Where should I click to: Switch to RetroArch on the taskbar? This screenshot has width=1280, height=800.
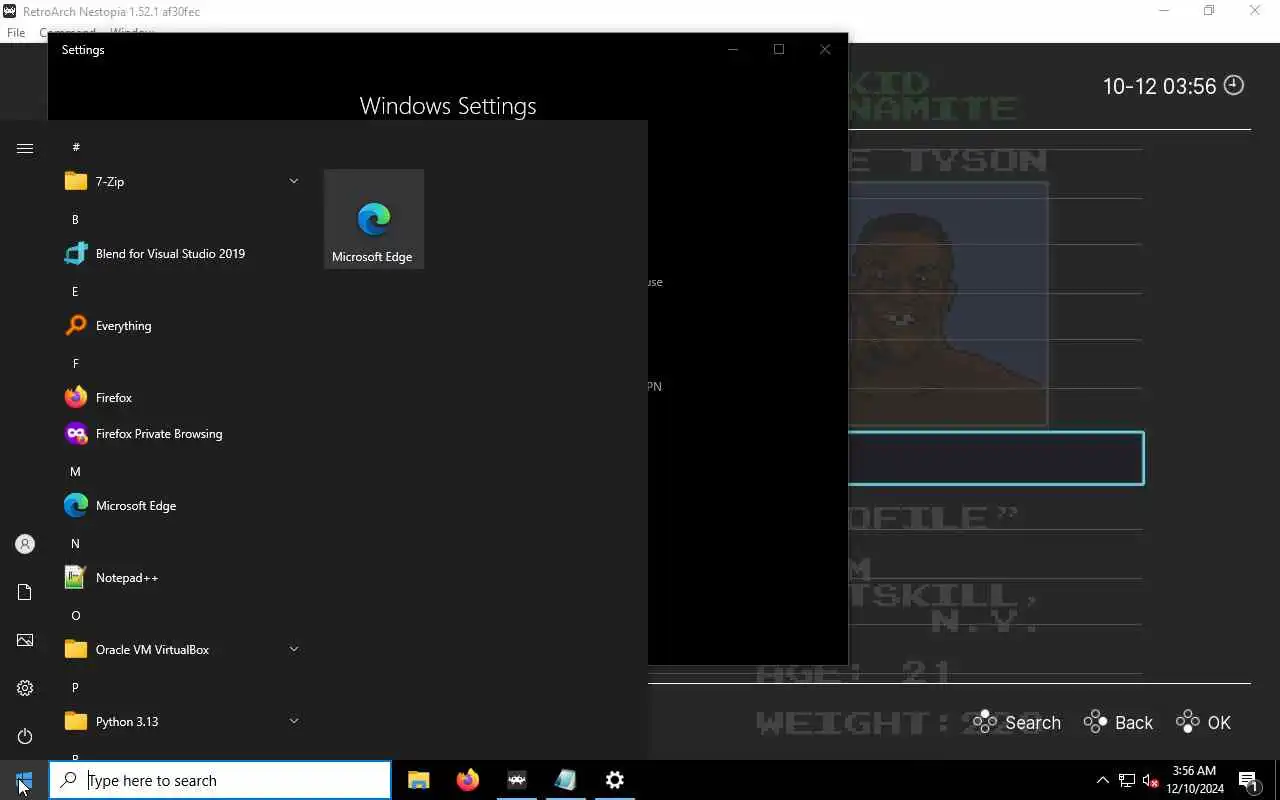[x=517, y=780]
